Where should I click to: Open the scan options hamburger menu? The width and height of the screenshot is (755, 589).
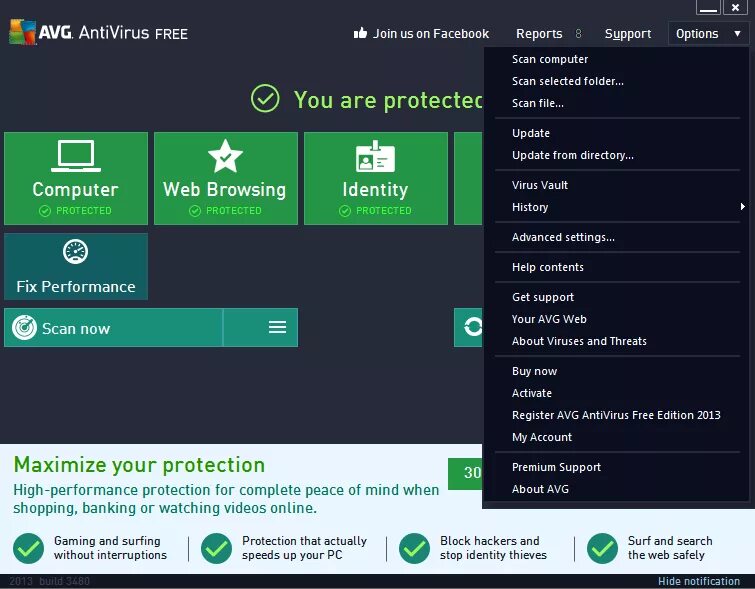click(277, 327)
